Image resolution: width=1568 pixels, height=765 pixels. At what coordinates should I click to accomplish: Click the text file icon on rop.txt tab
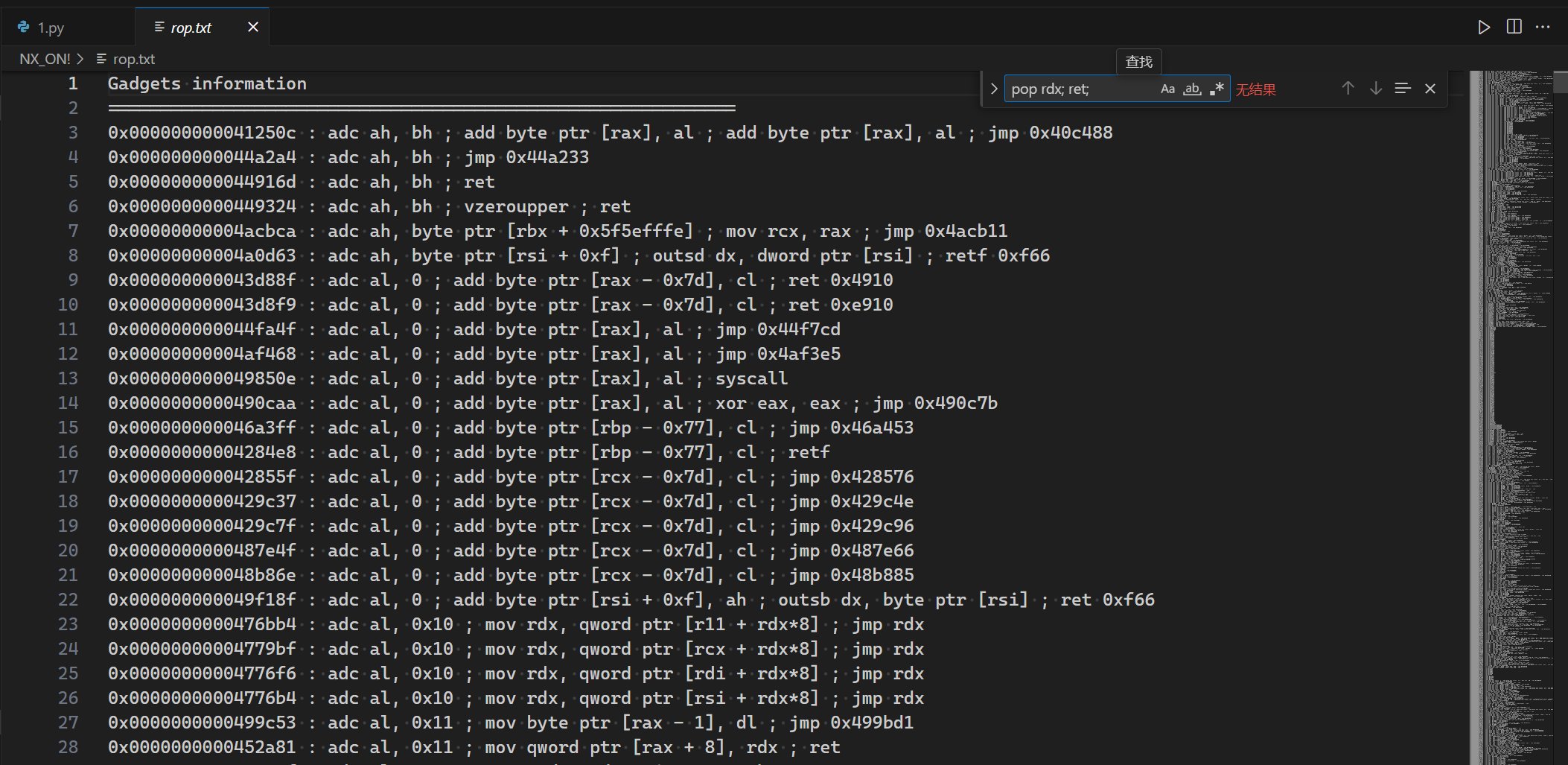point(159,27)
